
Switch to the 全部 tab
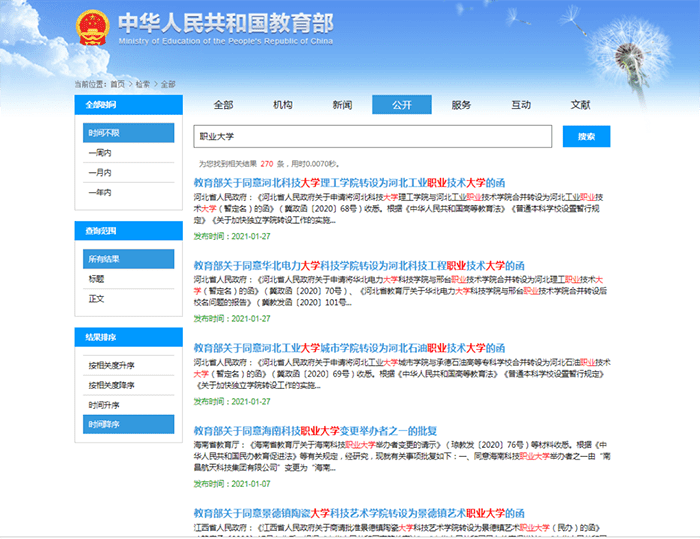coord(223,105)
